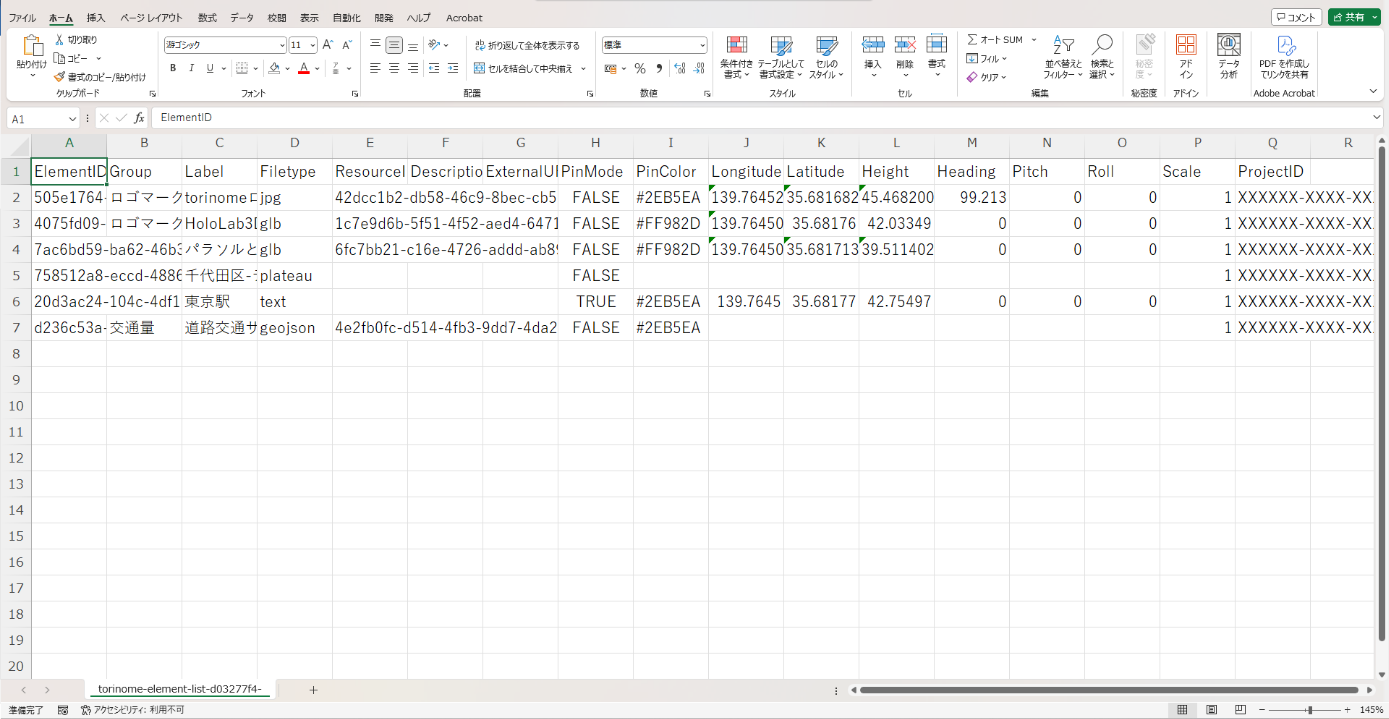1389x719 pixels.
Task: Expand the font size dropdown showing 11
Action: [313, 45]
